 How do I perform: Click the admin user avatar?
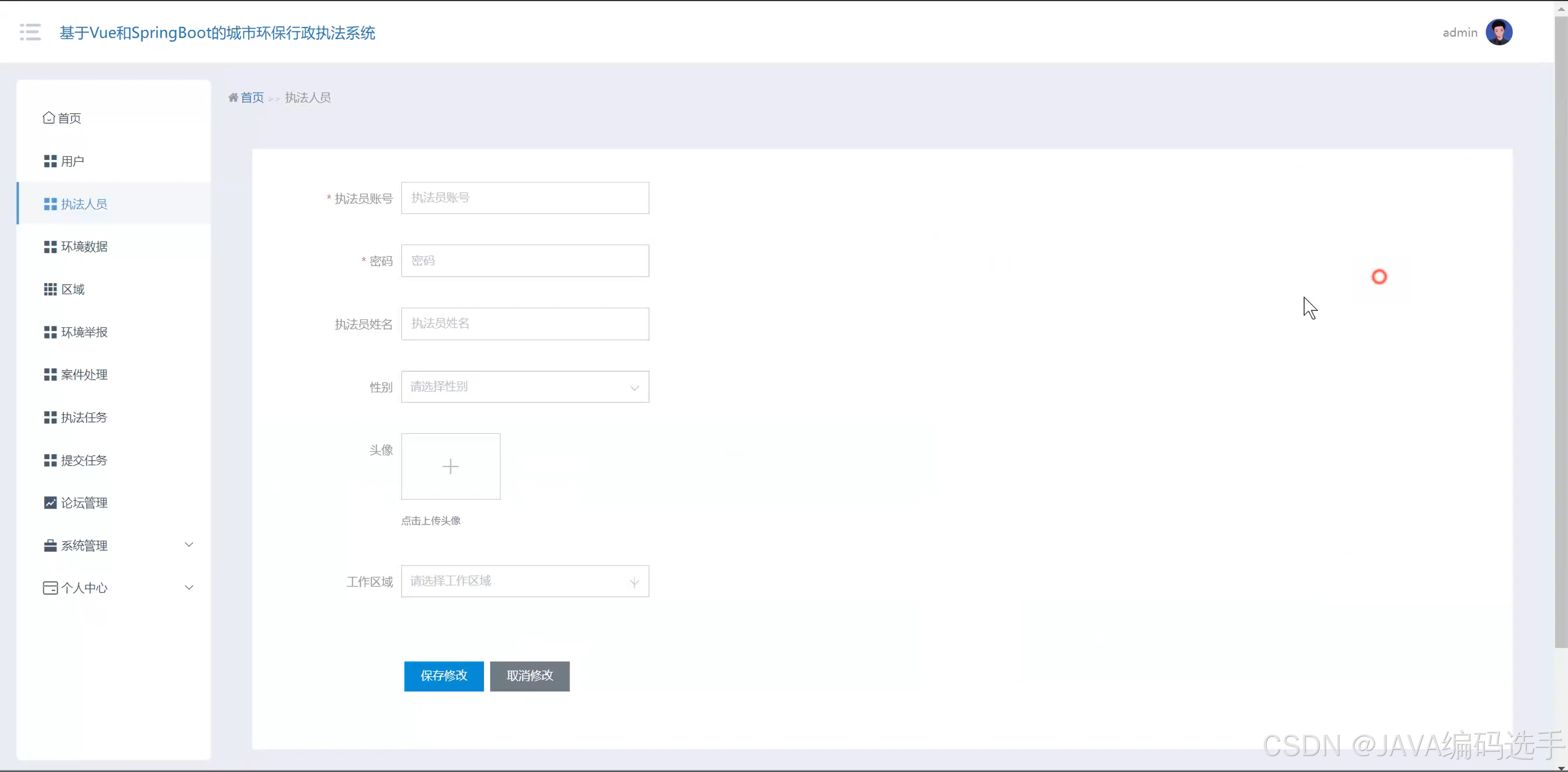(1499, 32)
